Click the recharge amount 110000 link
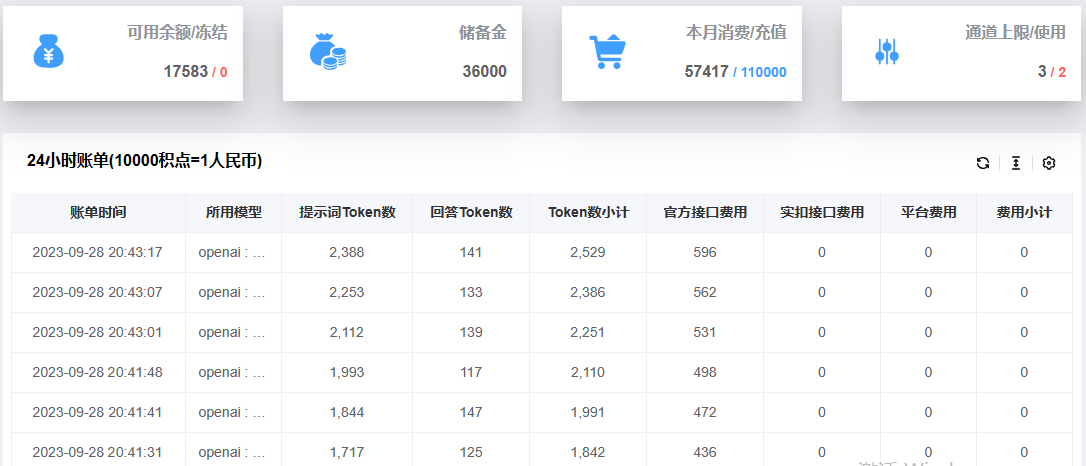1086x466 pixels. click(763, 72)
